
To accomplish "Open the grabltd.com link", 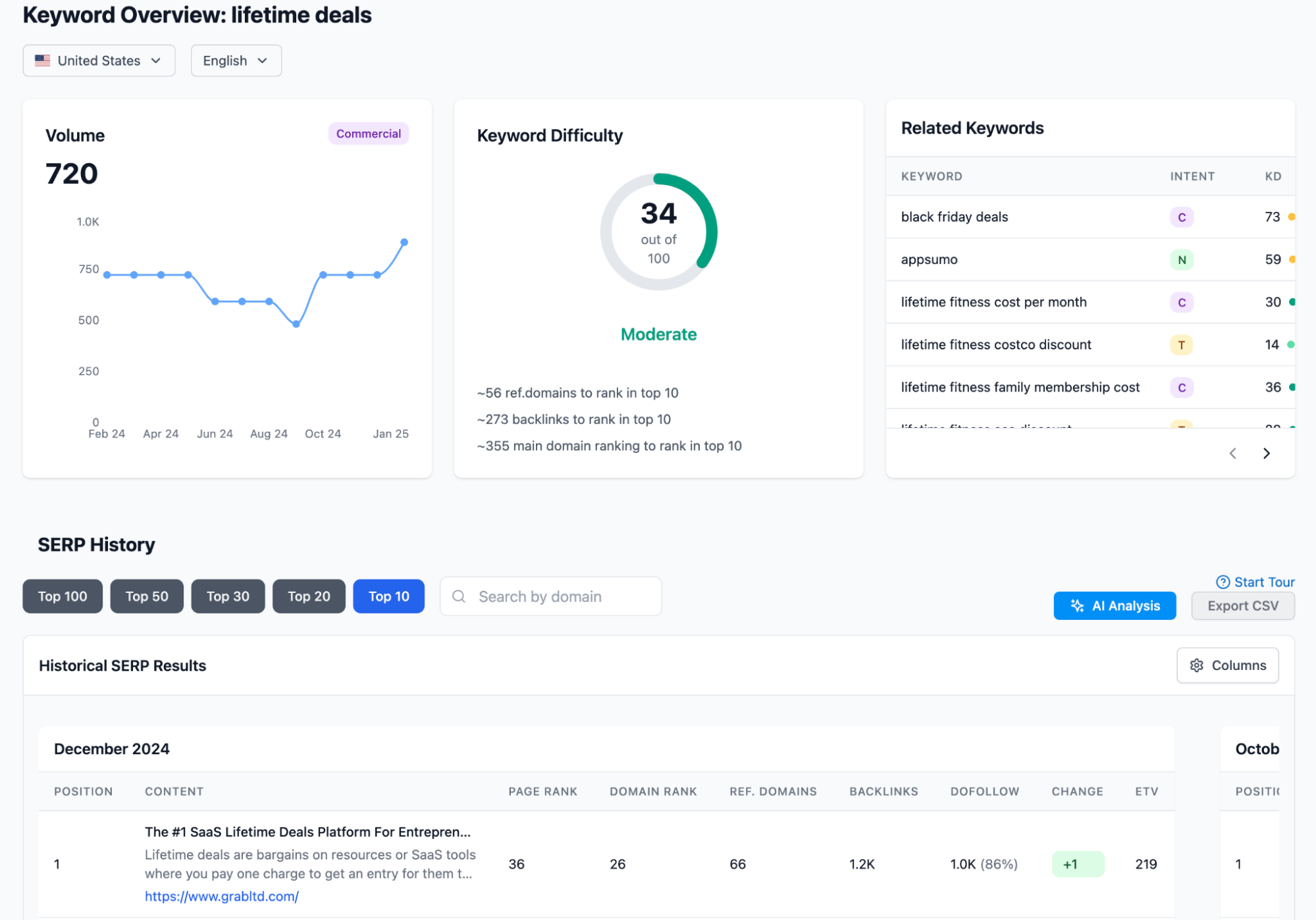I will click(x=221, y=896).
